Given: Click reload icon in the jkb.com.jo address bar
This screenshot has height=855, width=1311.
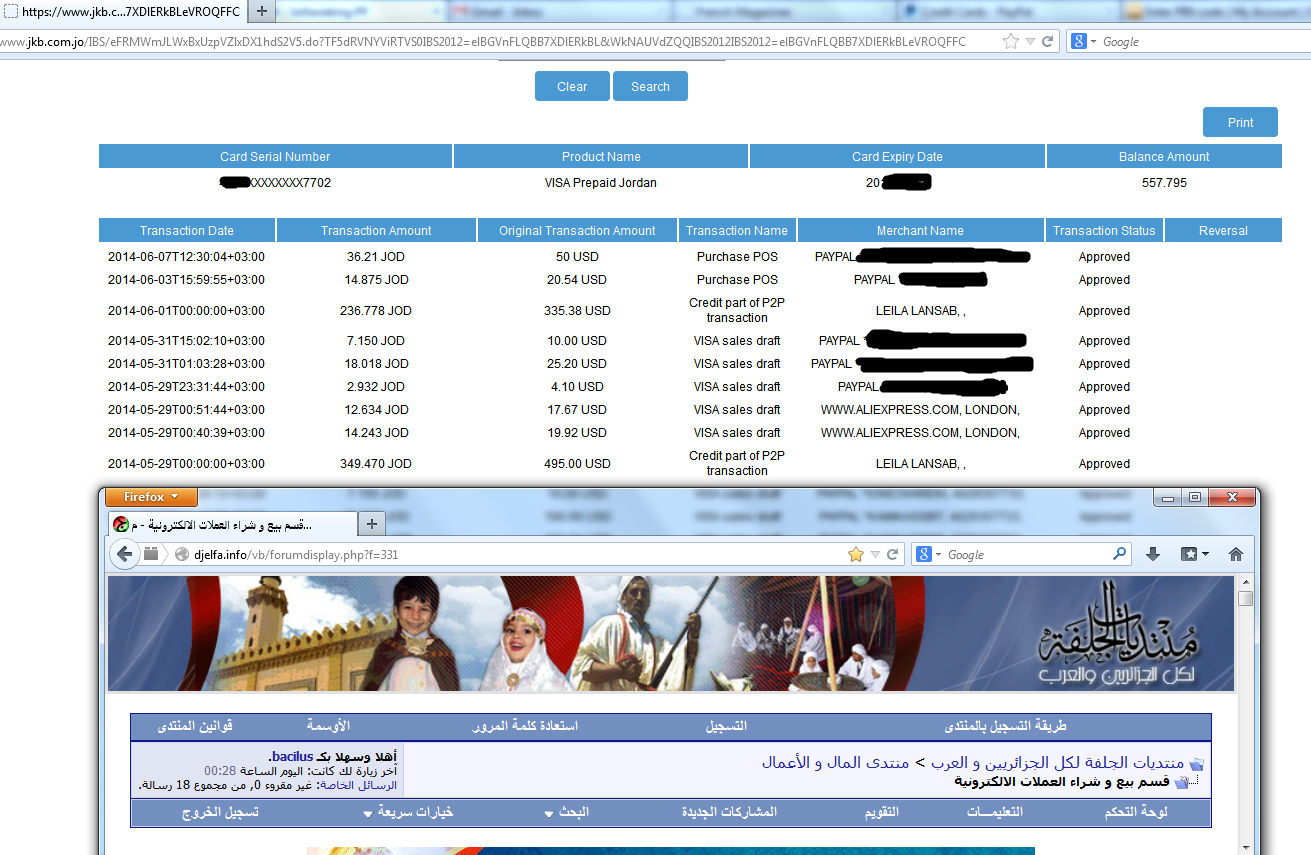Looking at the screenshot, I should pyautogui.click(x=1047, y=42).
